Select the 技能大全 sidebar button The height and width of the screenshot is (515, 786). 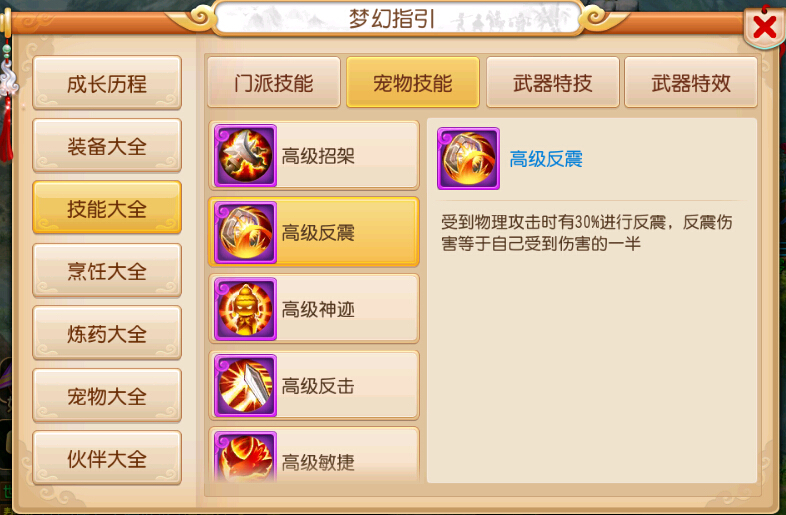[107, 208]
